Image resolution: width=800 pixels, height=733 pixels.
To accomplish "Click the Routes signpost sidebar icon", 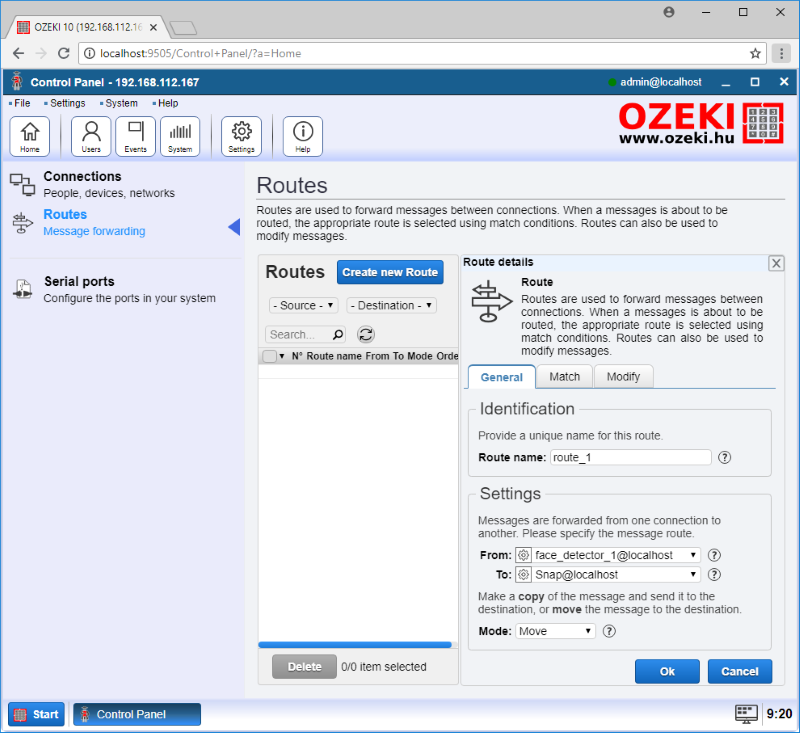I will pyautogui.click(x=22, y=223).
